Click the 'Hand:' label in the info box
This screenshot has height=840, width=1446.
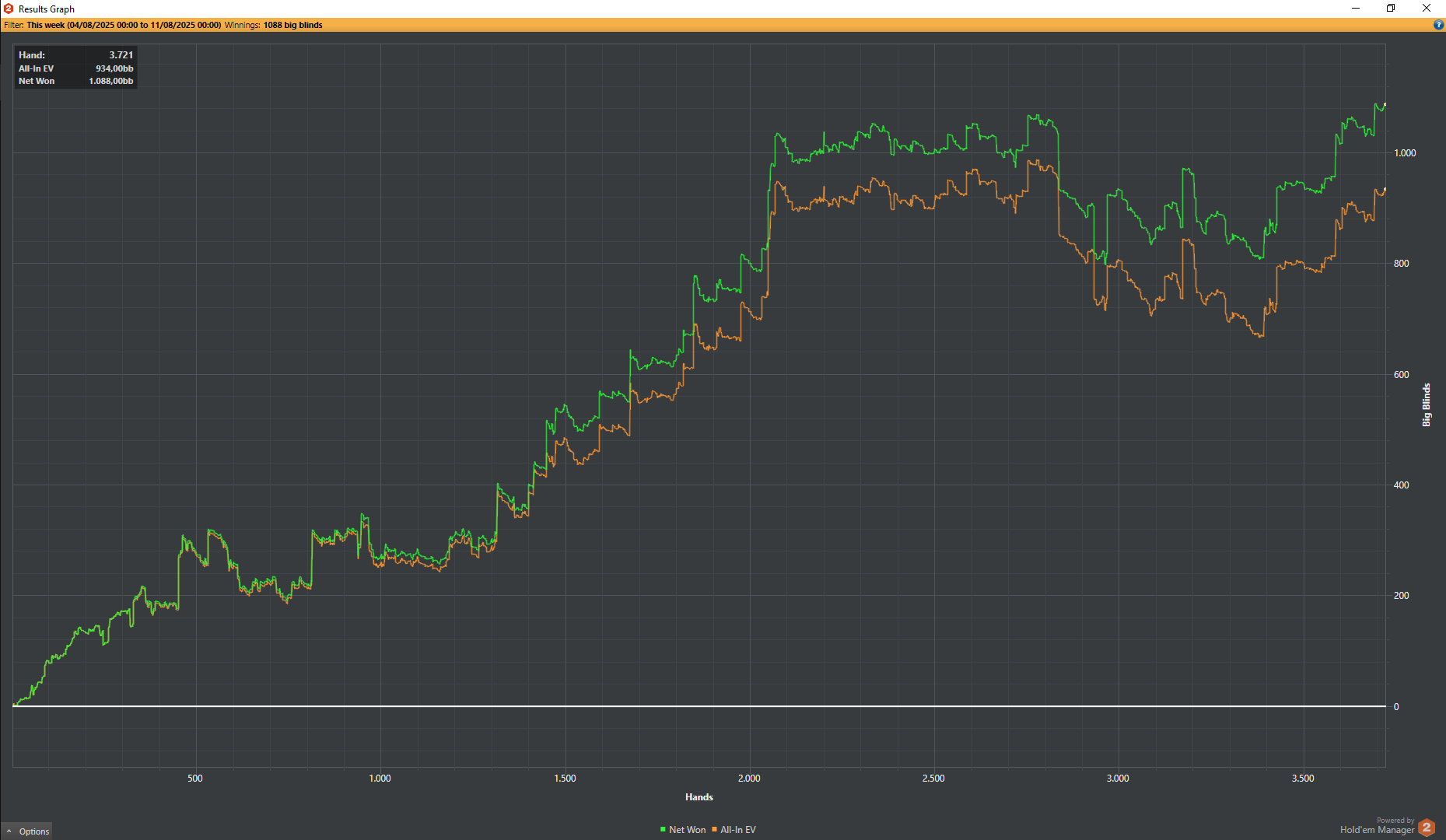[x=32, y=55]
